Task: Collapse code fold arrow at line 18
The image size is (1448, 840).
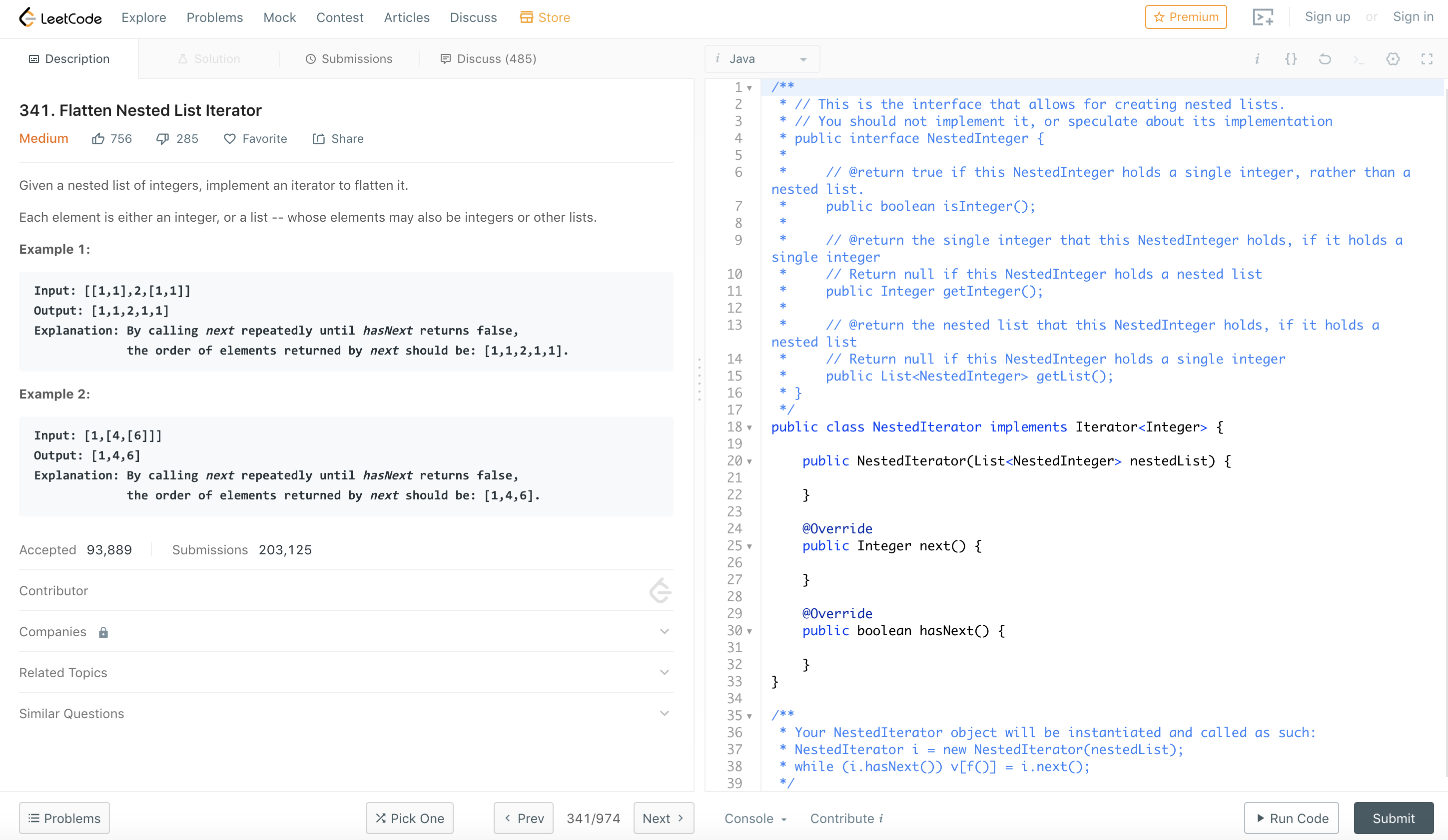Action: click(x=749, y=428)
